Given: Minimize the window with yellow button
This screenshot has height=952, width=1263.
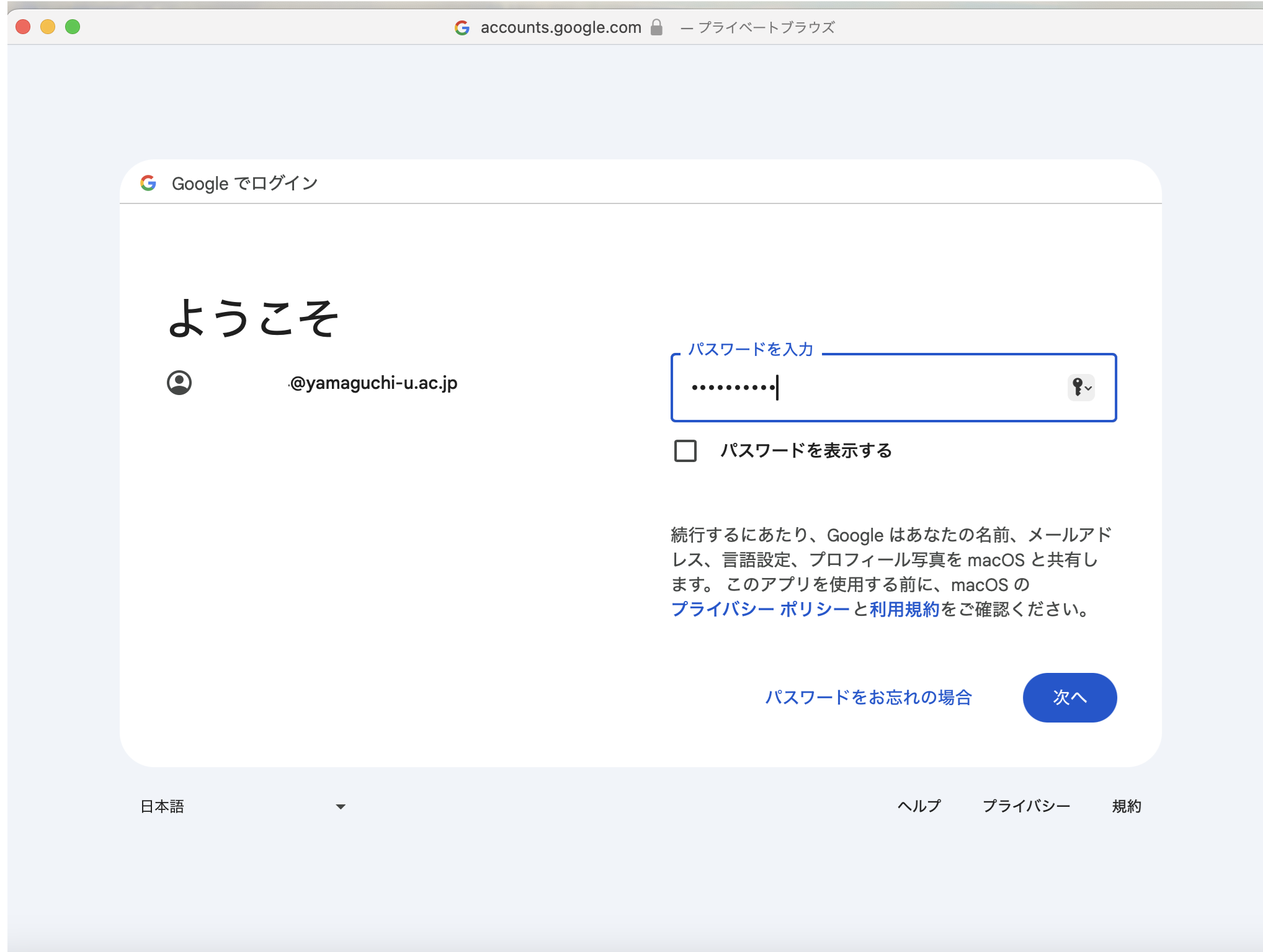Looking at the screenshot, I should coord(48,27).
